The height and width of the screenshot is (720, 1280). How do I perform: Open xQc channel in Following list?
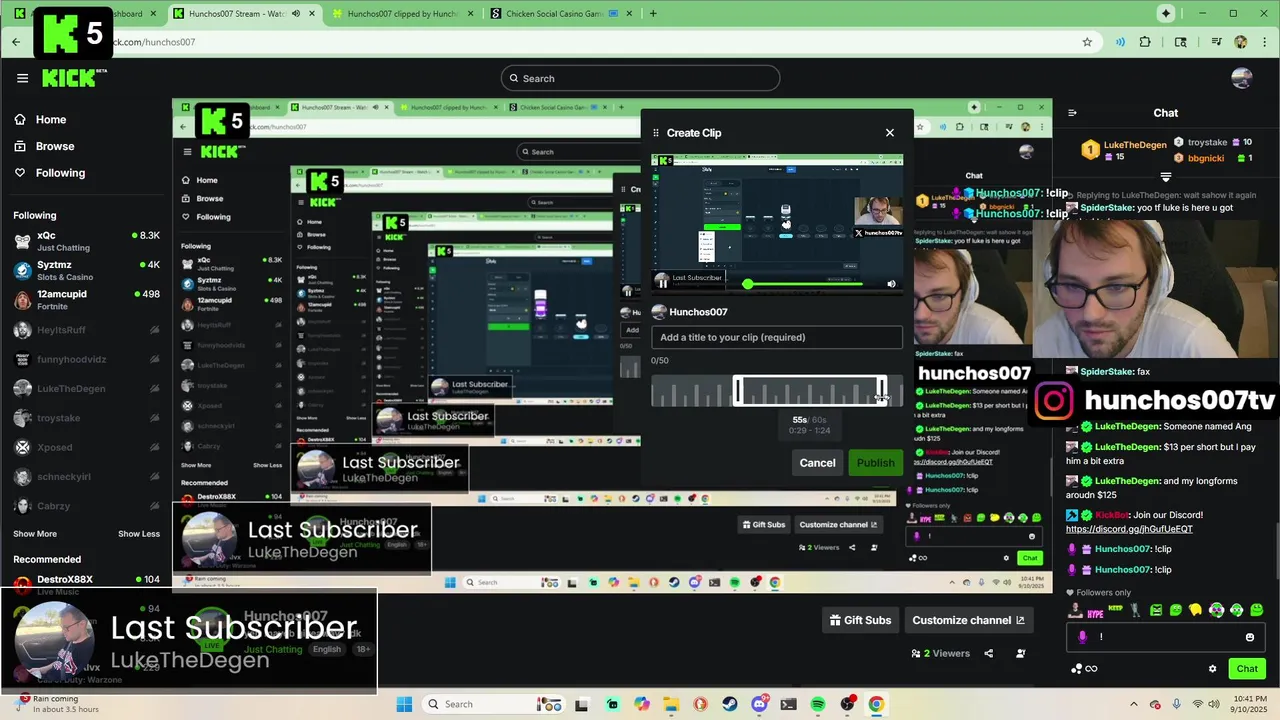[x=86, y=240]
